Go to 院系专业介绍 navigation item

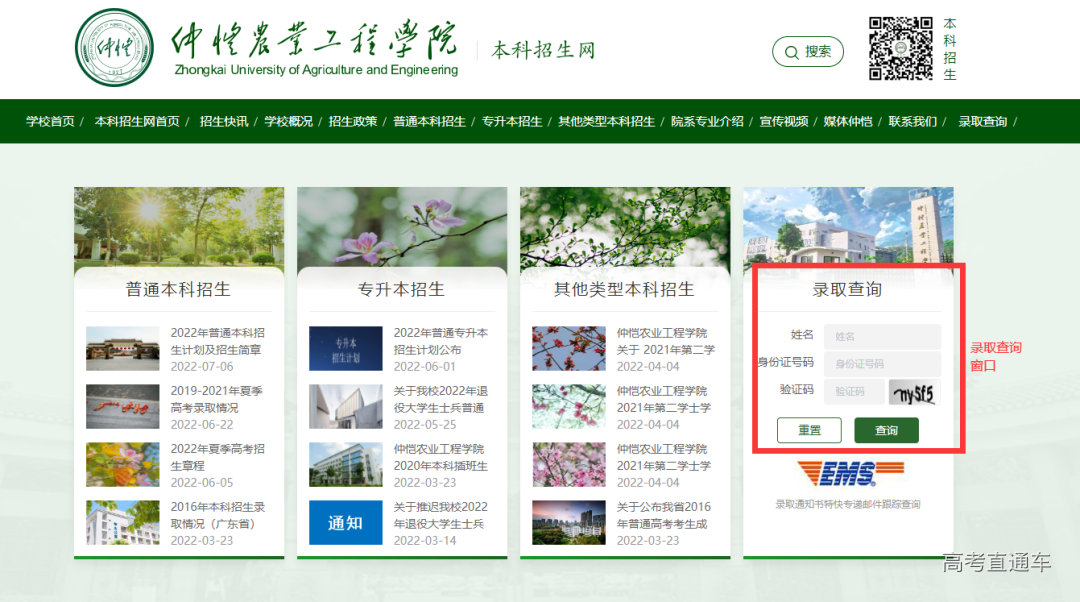coord(707,121)
